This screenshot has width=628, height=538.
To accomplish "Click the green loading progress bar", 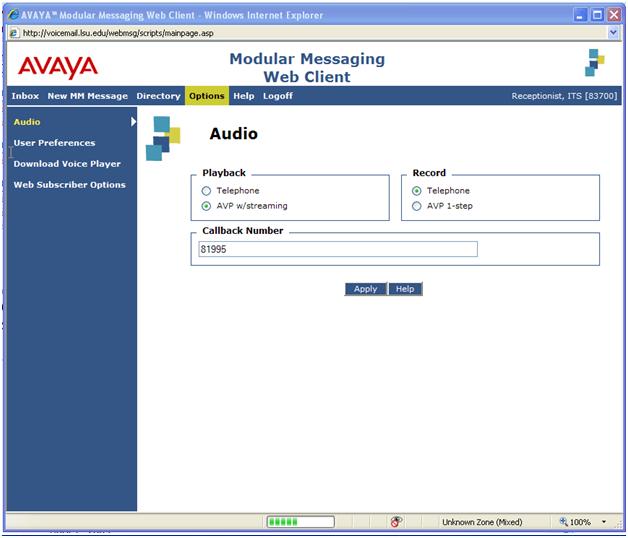I will (300, 522).
